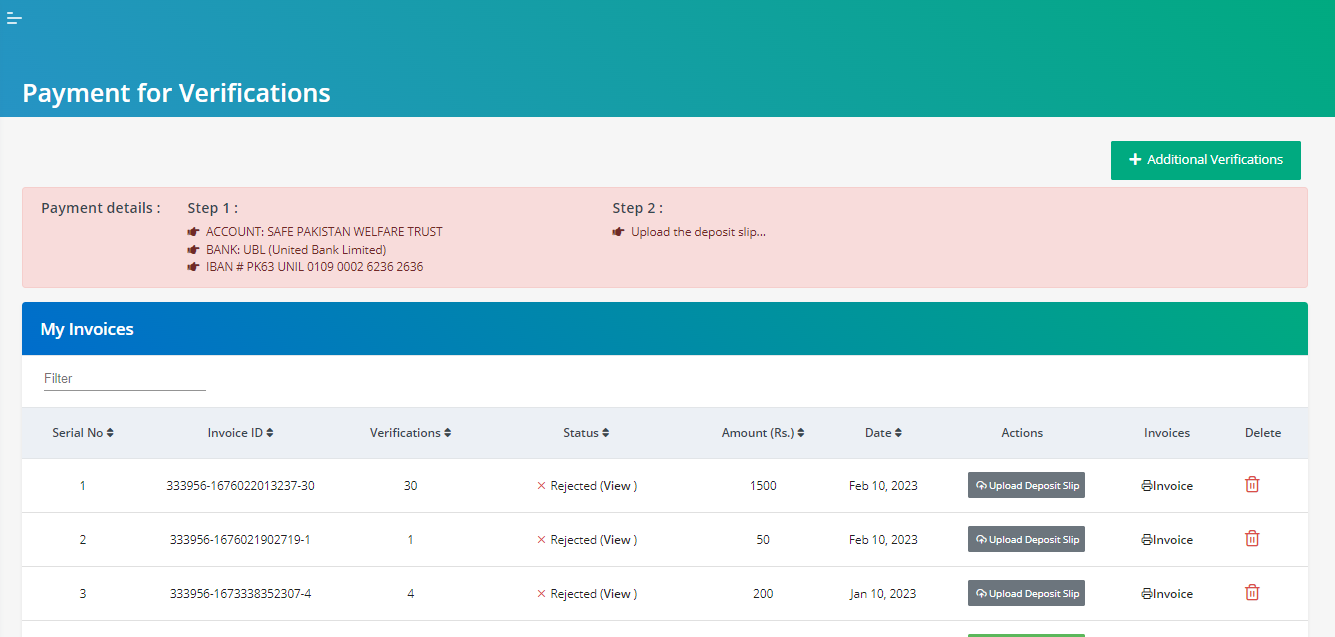Print Invoice for the Rs. 50 row
The image size is (1335, 637).
coord(1167,540)
